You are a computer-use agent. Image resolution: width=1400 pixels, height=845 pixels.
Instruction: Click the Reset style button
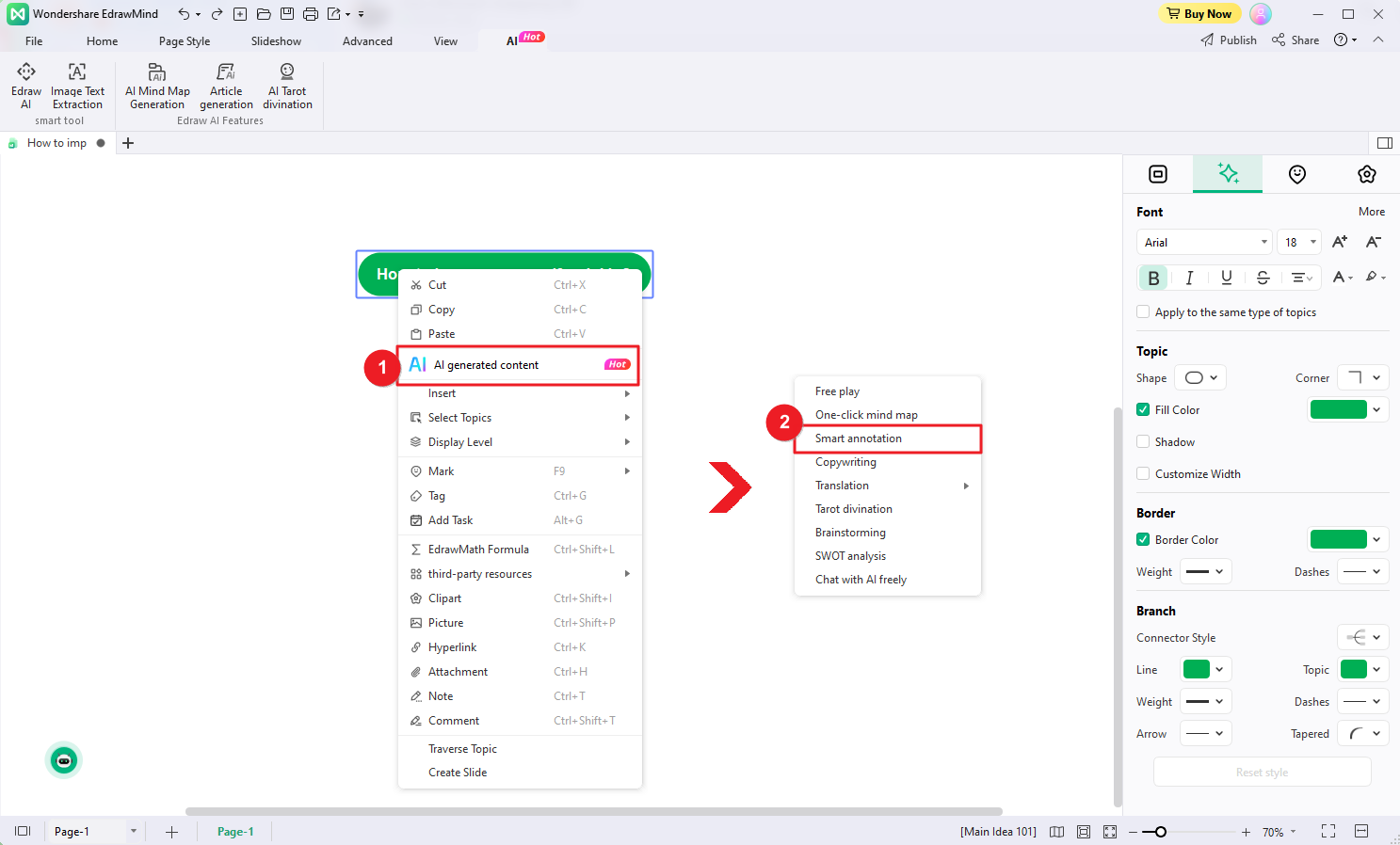[x=1262, y=772]
